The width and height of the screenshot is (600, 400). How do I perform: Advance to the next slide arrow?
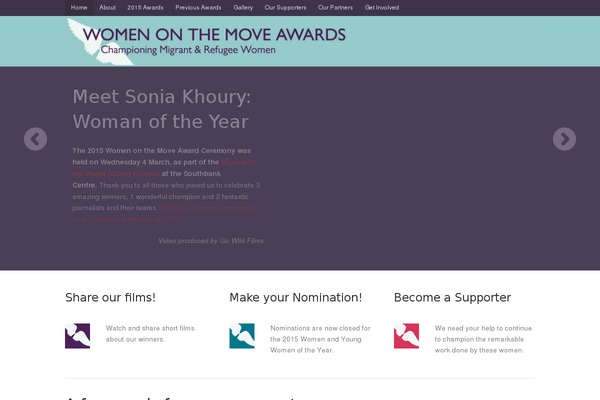coord(564,139)
